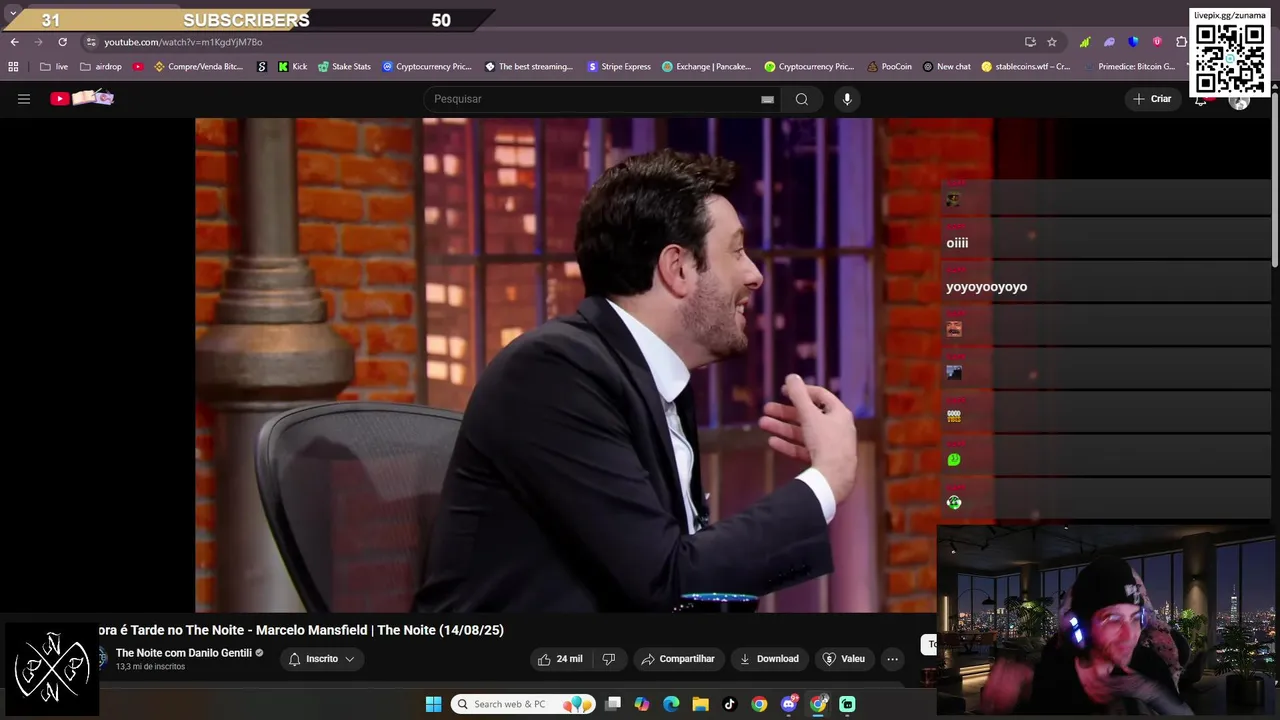Expand the tab search chevron in title bar

(13, 13)
